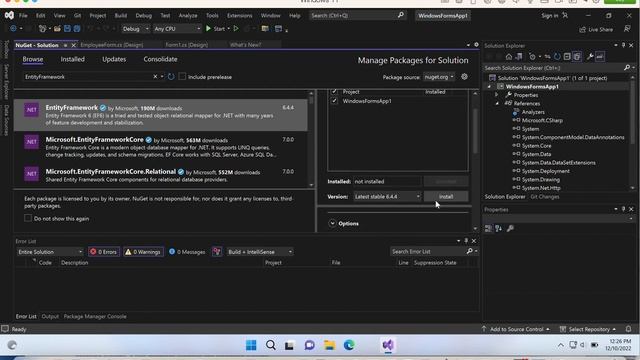Click Categorized icon in Properties panel
Screen dimensions: 640x360
[x=489, y=229]
